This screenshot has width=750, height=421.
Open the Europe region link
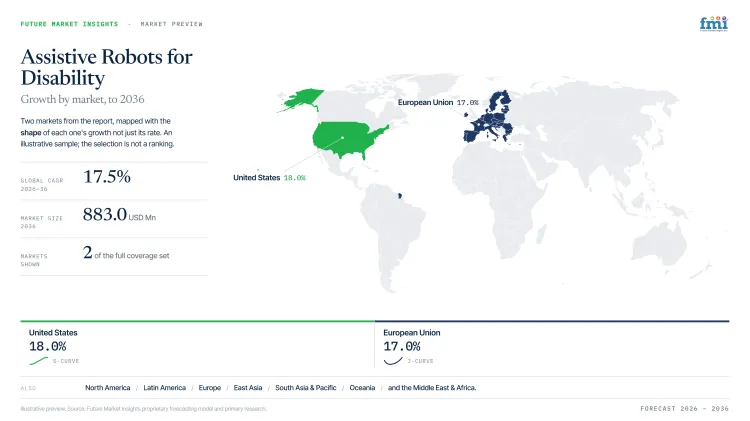[x=210, y=388]
